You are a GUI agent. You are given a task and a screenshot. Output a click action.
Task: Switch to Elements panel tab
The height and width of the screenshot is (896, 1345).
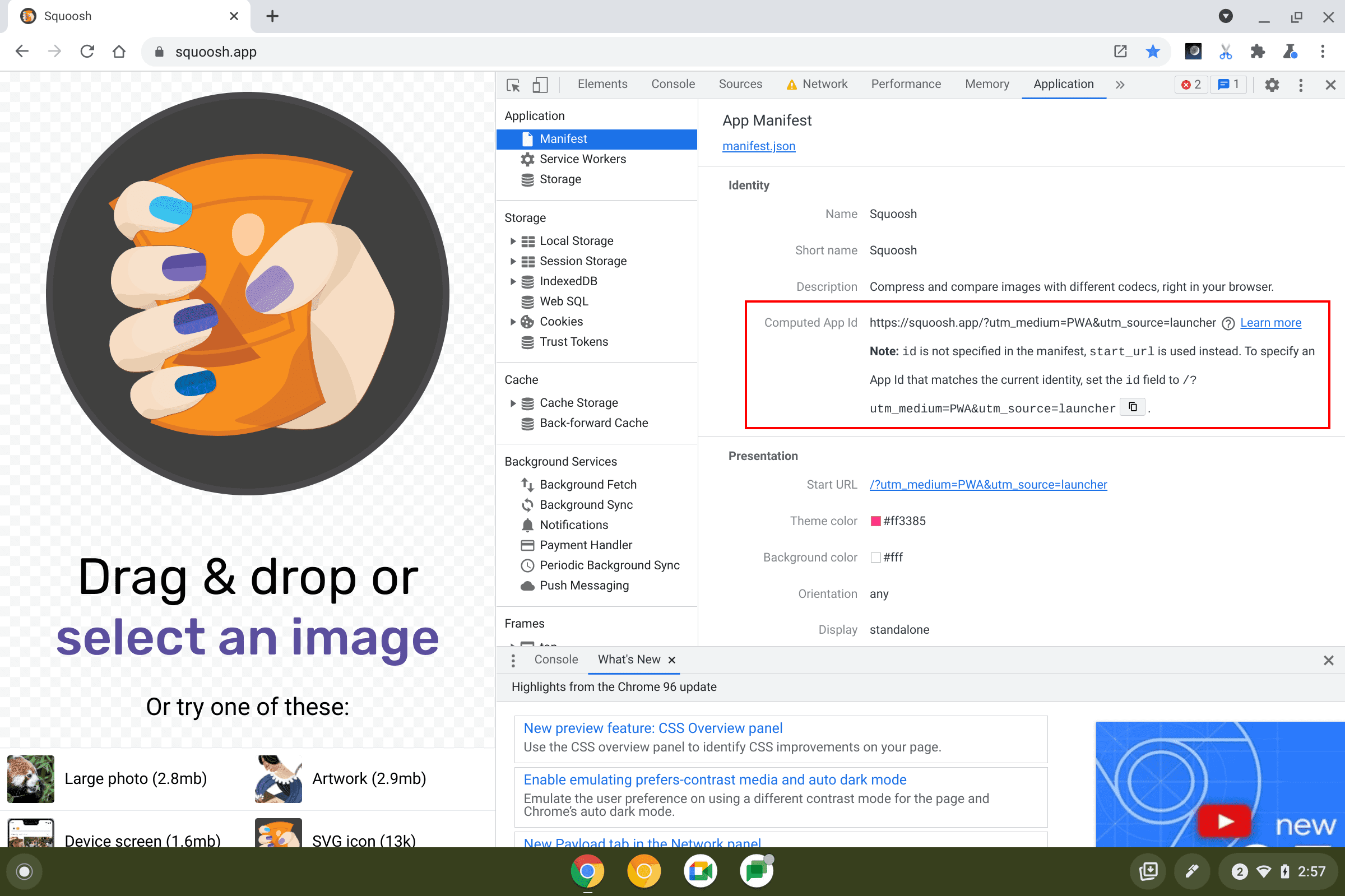pos(600,84)
